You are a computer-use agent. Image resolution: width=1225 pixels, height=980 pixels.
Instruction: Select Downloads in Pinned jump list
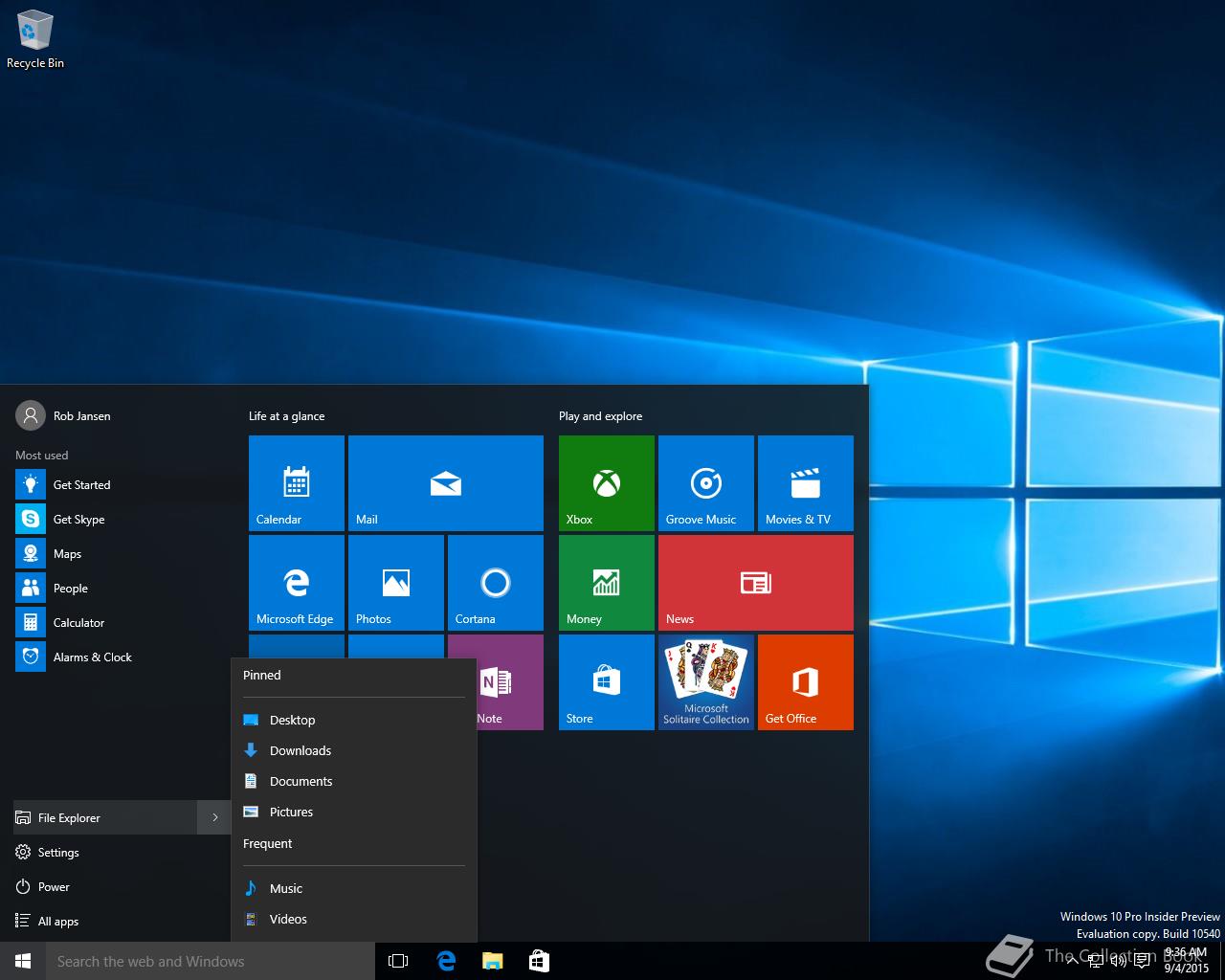click(354, 750)
